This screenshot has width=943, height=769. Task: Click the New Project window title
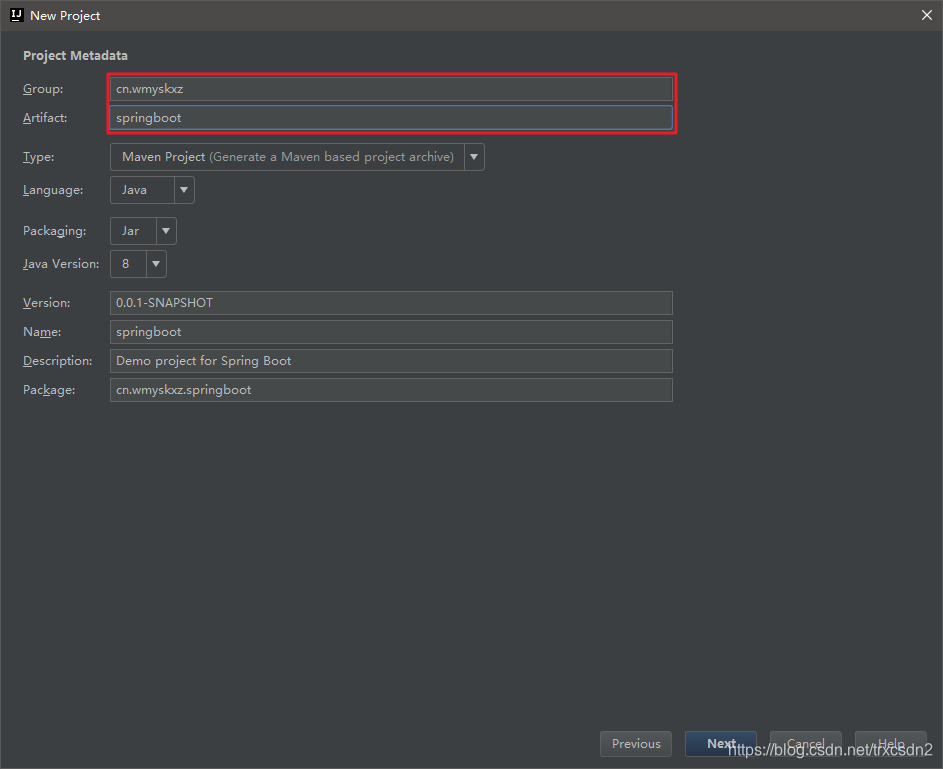tap(65, 16)
